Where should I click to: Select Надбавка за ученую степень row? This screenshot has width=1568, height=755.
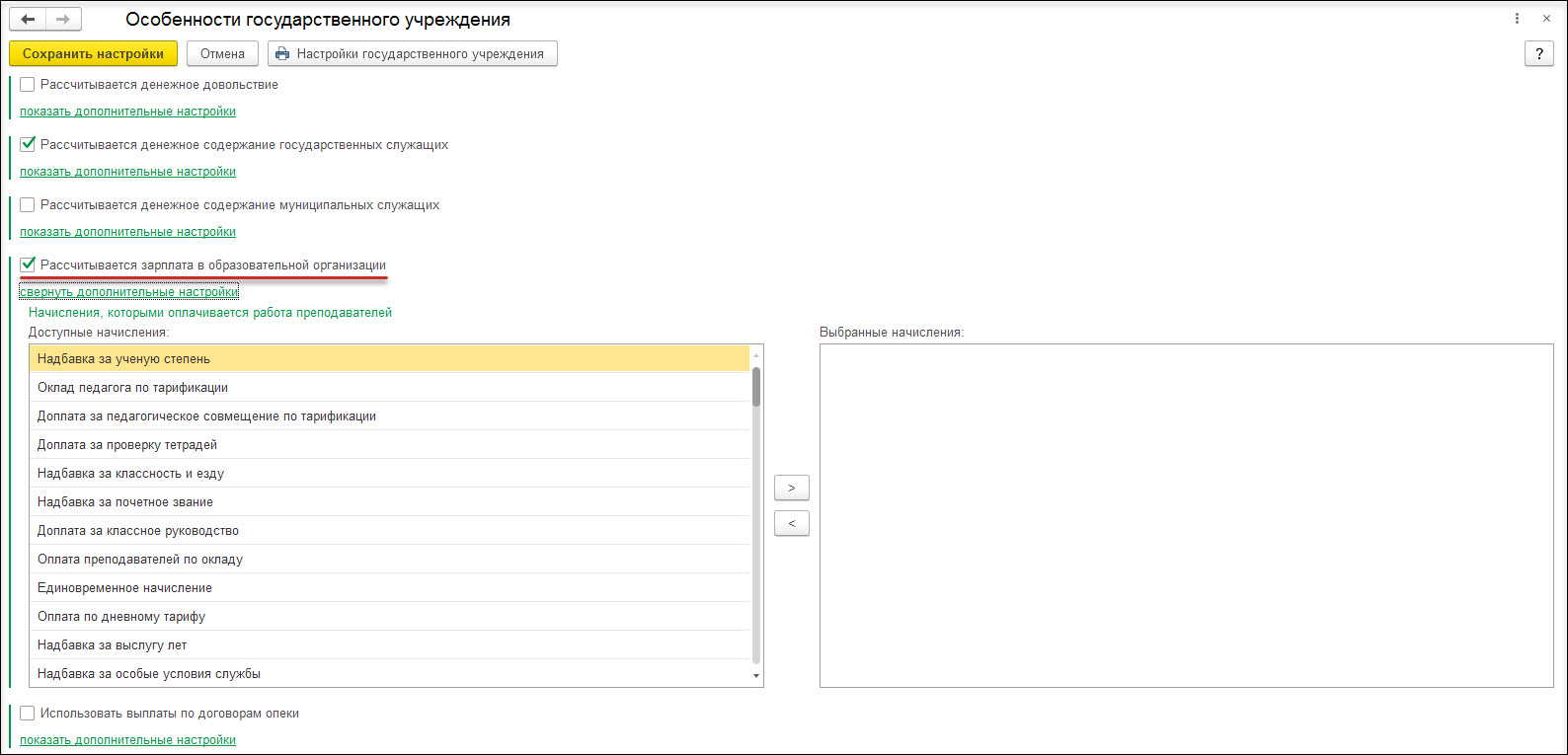pyautogui.click(x=390, y=359)
